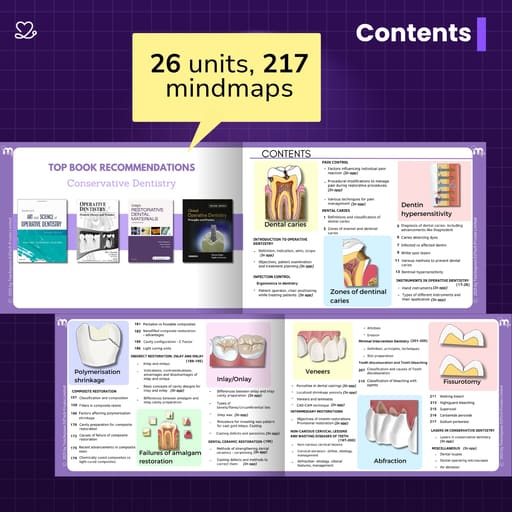Click the 'm' logo beside Dentin hypersensitivity page

coord(479,152)
